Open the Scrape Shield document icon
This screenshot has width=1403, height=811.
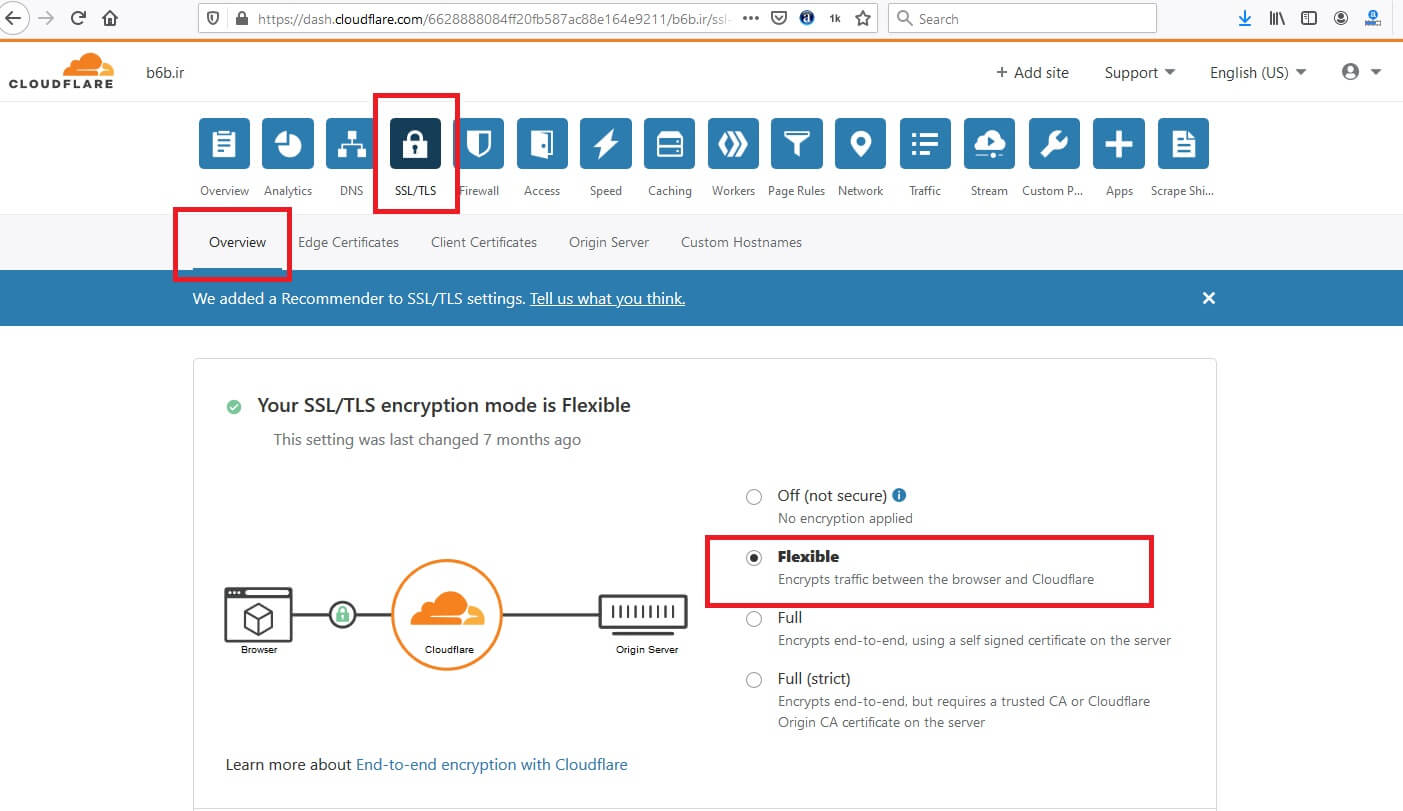click(1183, 144)
